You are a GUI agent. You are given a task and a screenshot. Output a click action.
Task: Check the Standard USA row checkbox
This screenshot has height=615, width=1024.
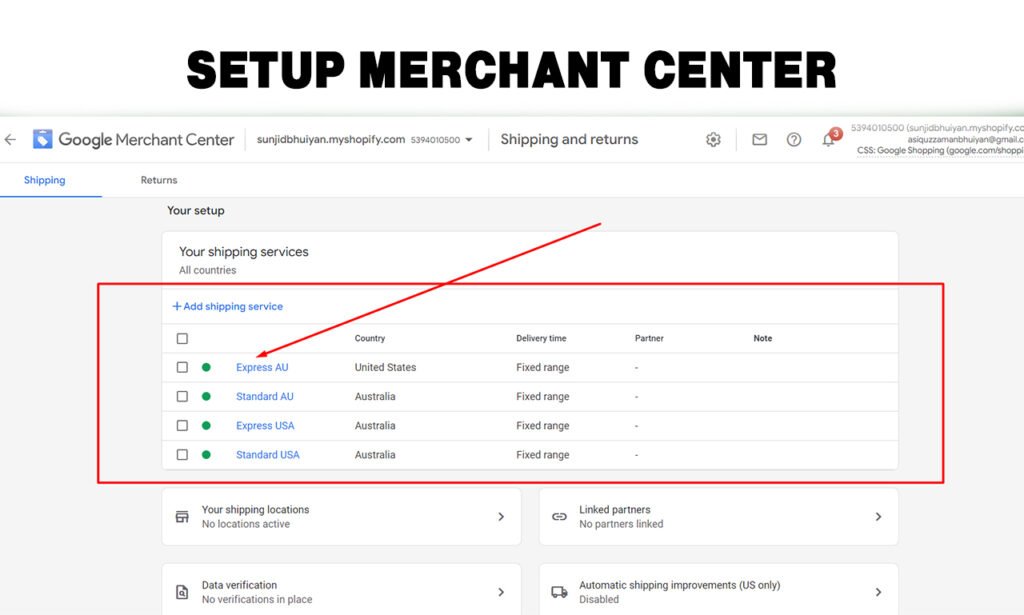182,454
